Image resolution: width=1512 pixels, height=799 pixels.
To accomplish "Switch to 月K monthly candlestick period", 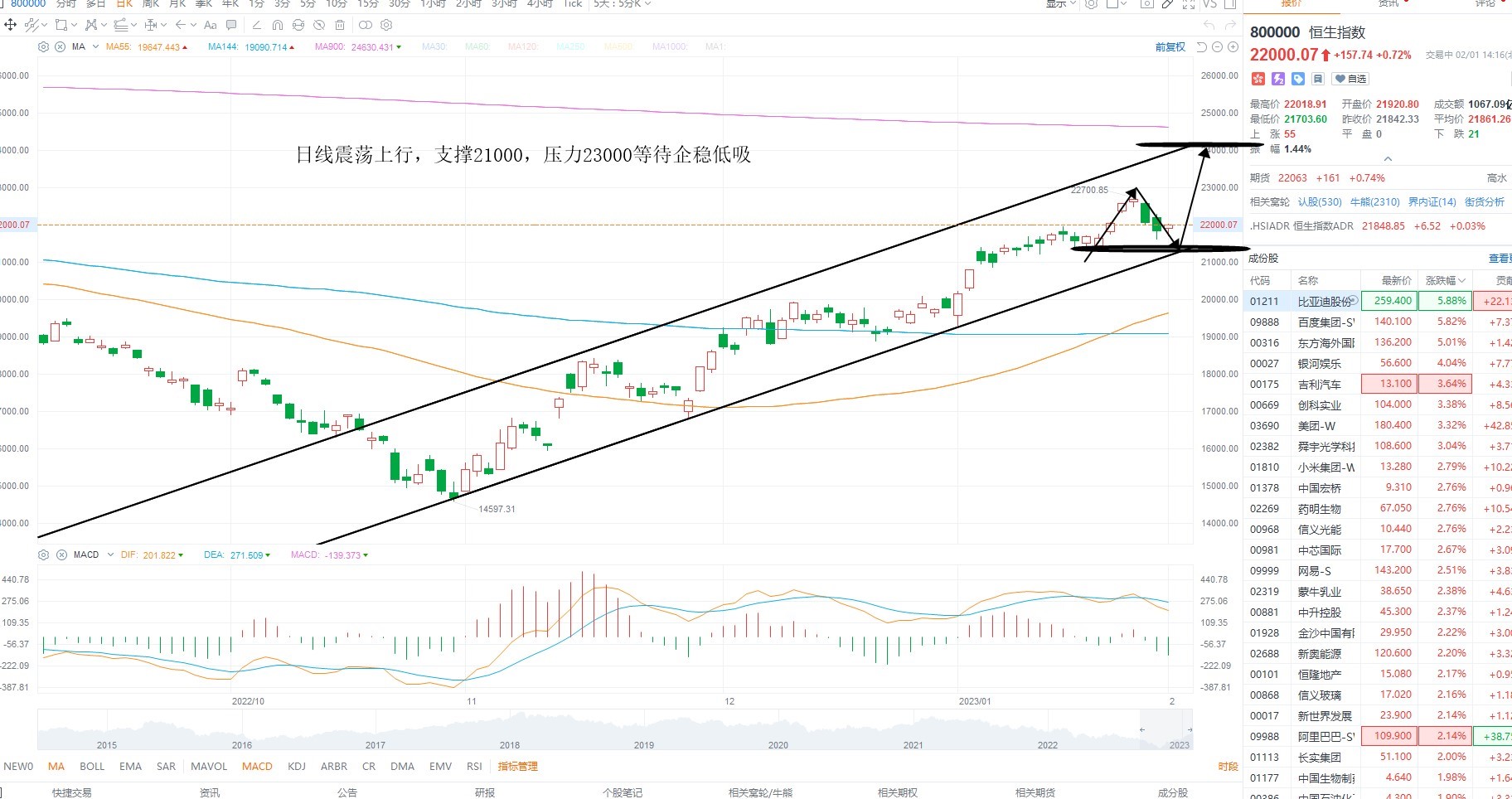I will 177,3.
